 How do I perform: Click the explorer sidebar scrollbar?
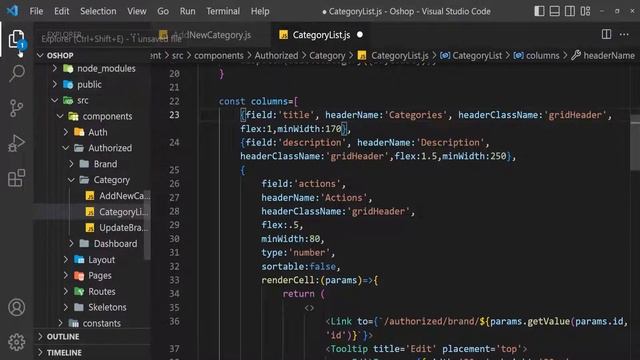click(x=147, y=224)
